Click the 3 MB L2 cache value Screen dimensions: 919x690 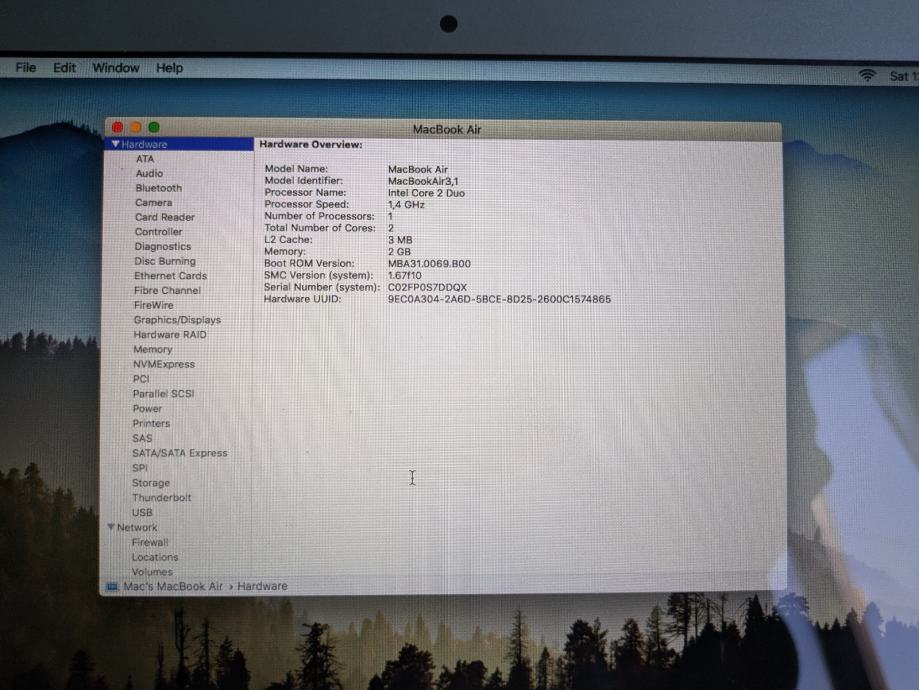pos(400,240)
